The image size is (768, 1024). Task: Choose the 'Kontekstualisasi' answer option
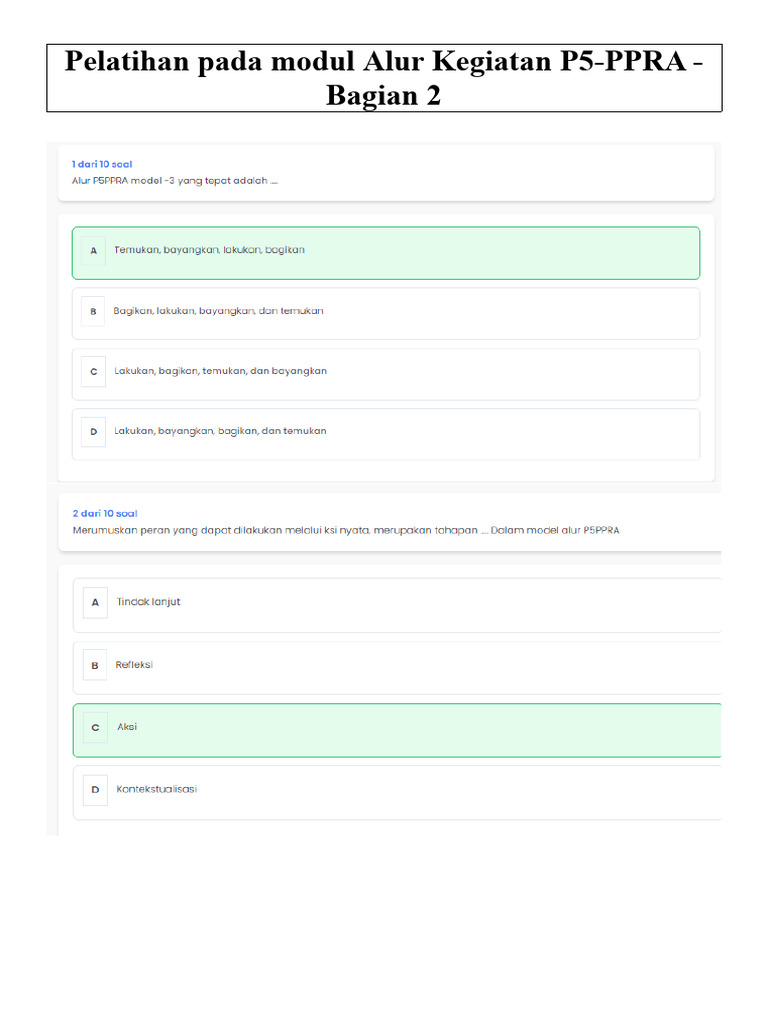coord(157,789)
